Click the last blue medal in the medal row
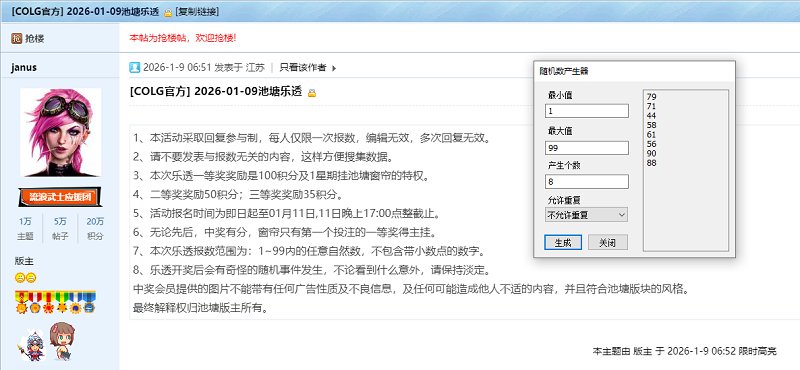 tap(89, 303)
